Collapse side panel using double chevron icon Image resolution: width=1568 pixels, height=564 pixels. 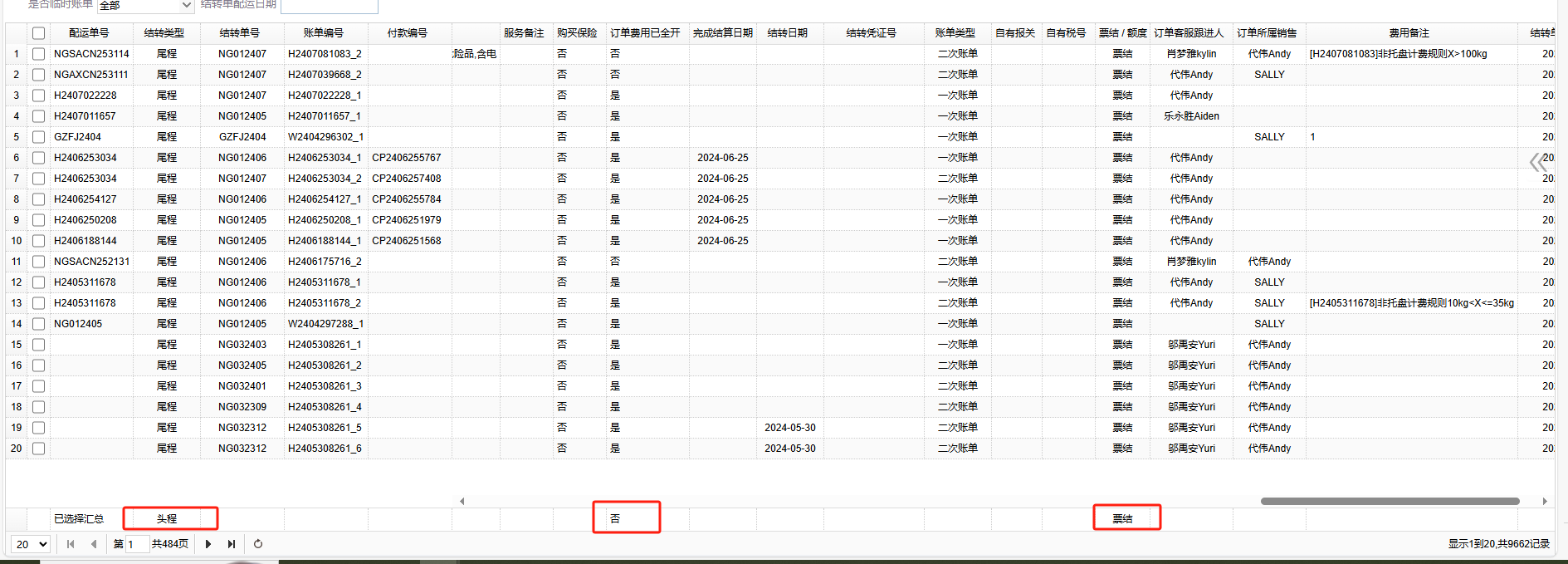click(x=1538, y=162)
